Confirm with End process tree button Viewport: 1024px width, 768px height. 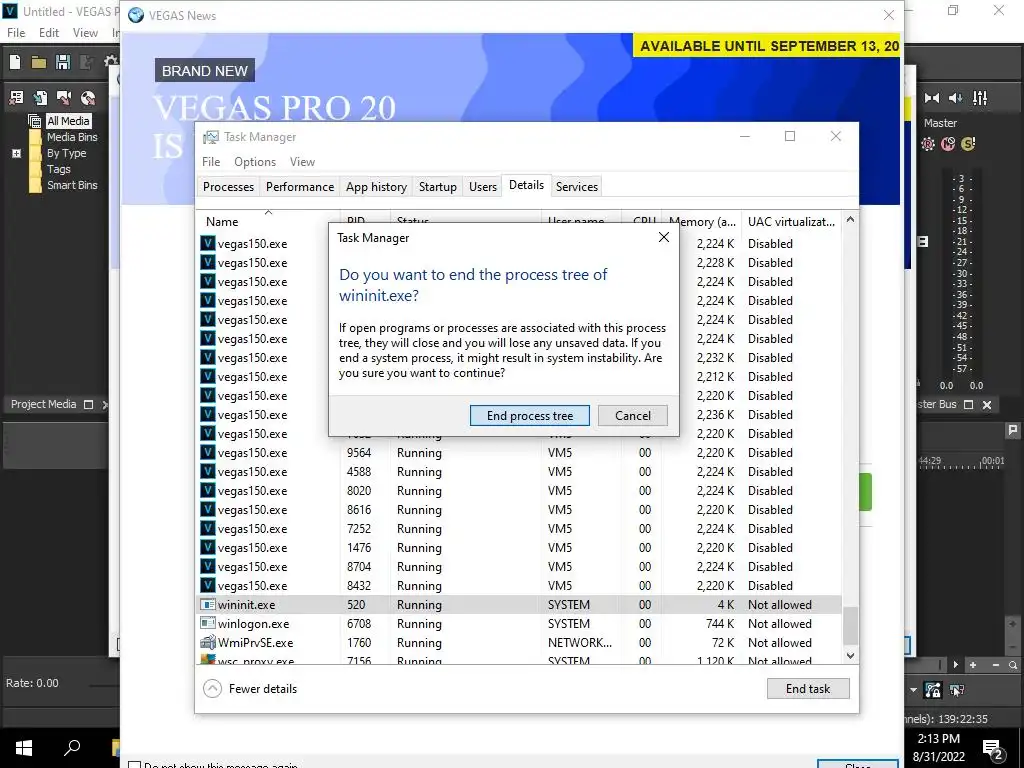(x=530, y=415)
